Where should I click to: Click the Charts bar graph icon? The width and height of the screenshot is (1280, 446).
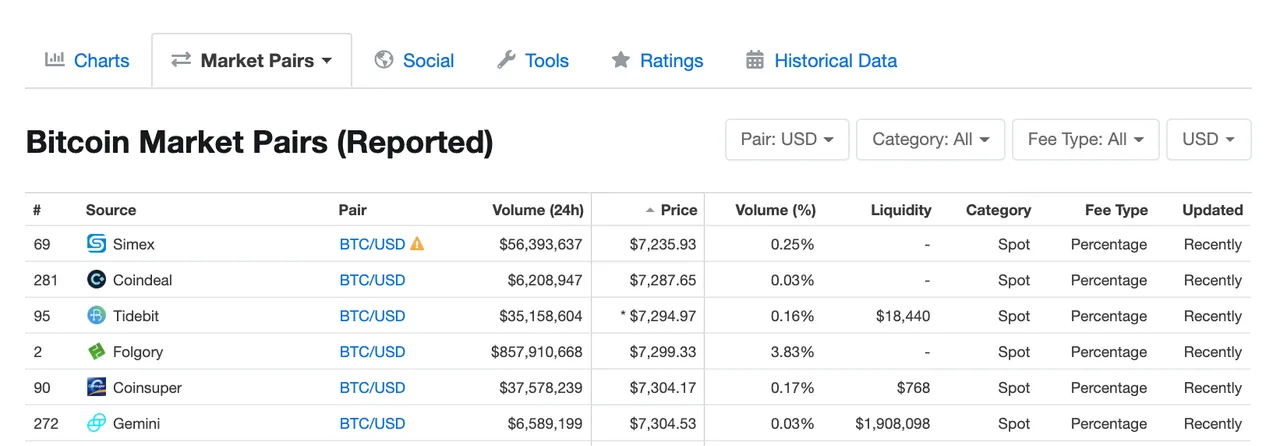click(55, 60)
